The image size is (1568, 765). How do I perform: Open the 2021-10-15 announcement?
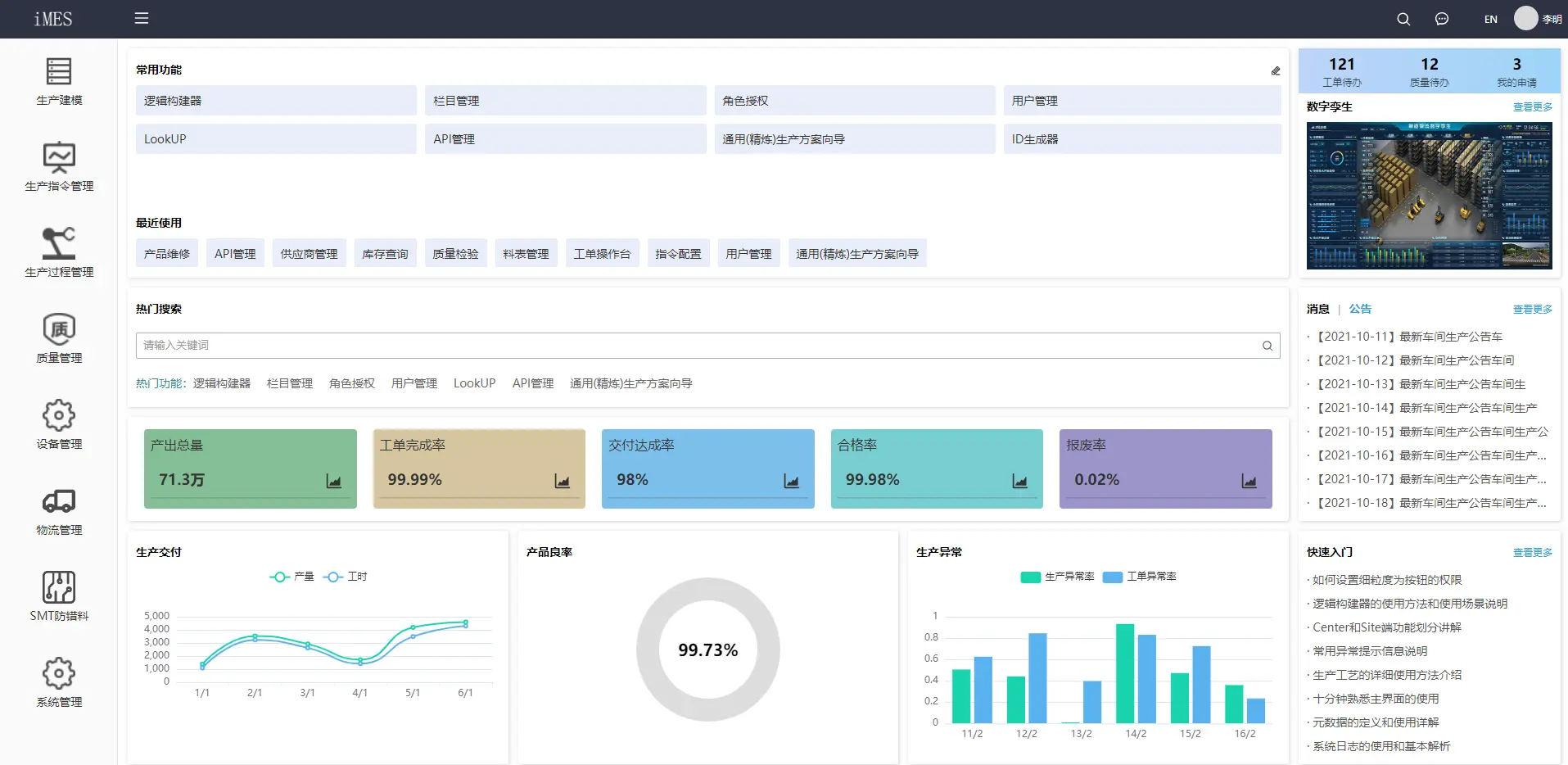coord(1430,432)
